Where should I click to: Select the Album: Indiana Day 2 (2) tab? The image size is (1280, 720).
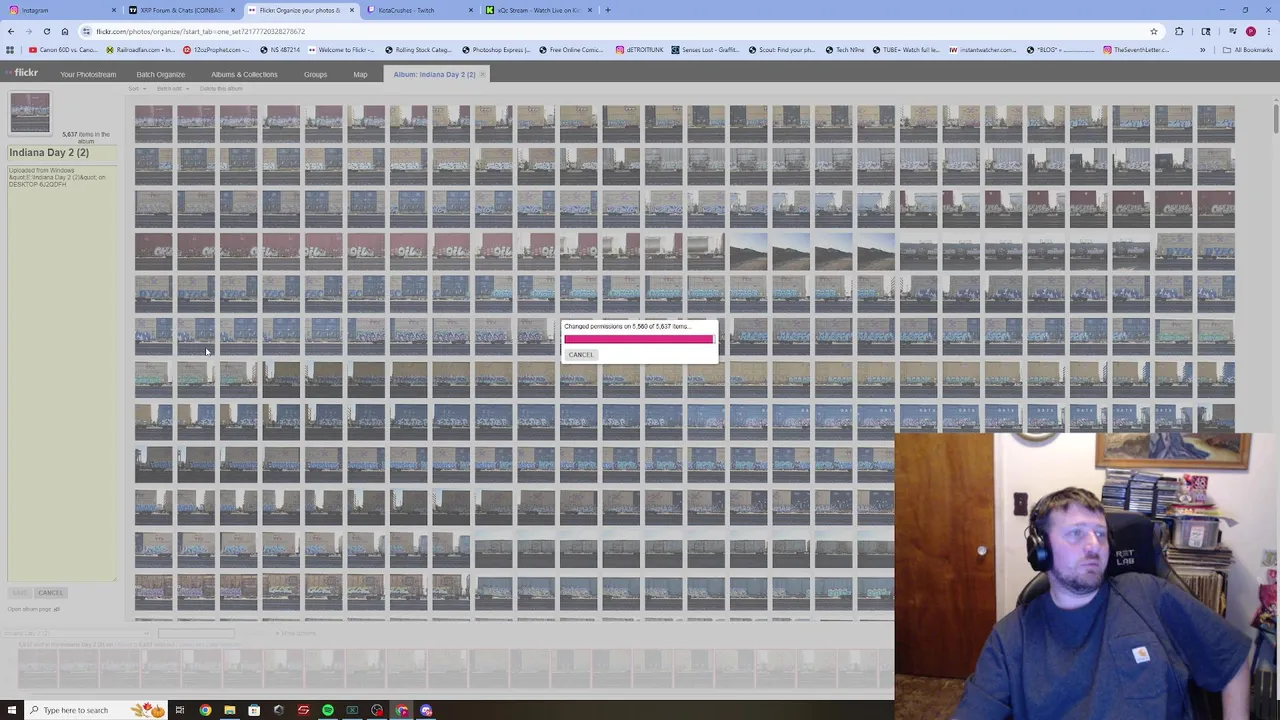[x=434, y=74]
